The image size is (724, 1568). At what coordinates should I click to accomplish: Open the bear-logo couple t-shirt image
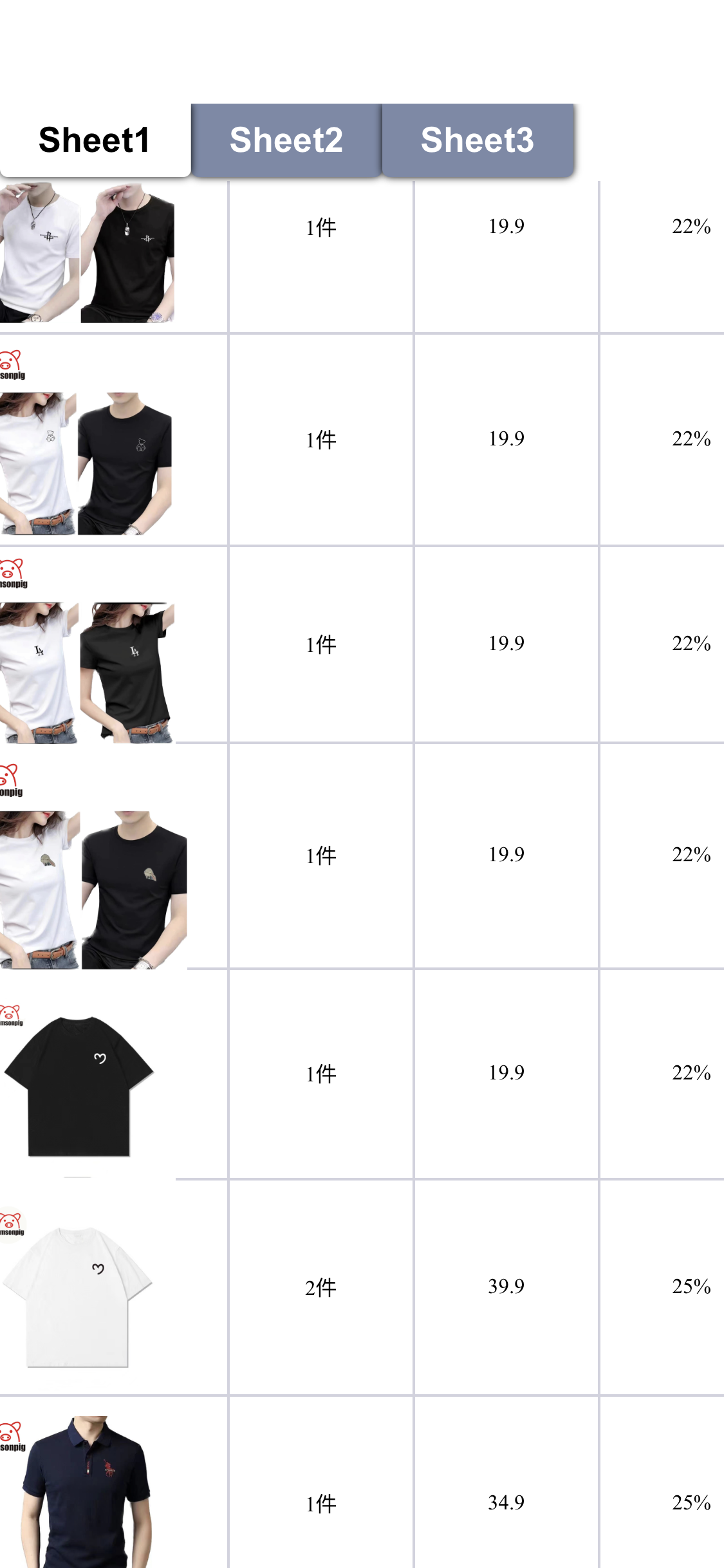(x=86, y=463)
